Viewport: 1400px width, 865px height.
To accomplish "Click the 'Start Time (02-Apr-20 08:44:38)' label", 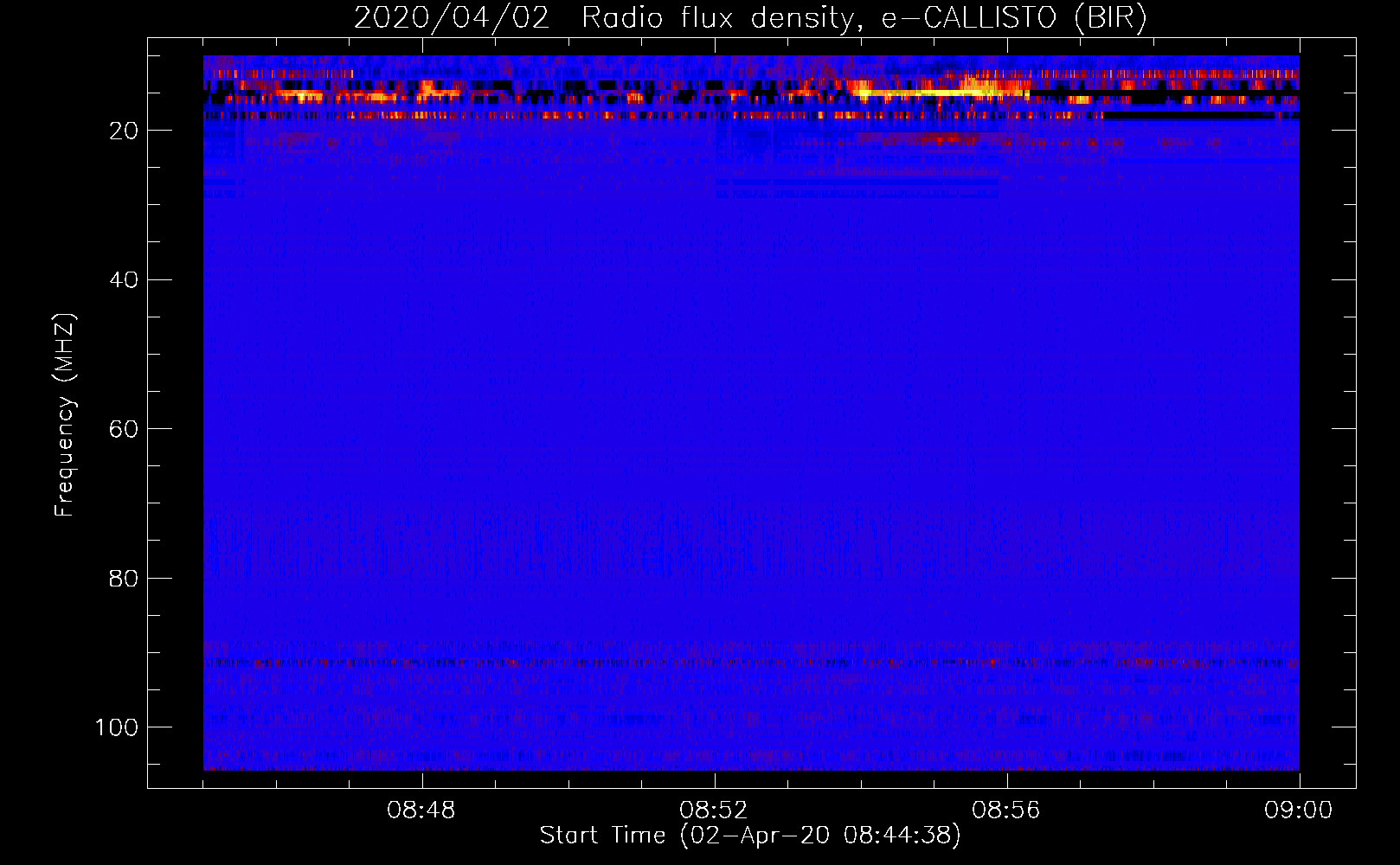I will 750,836.
